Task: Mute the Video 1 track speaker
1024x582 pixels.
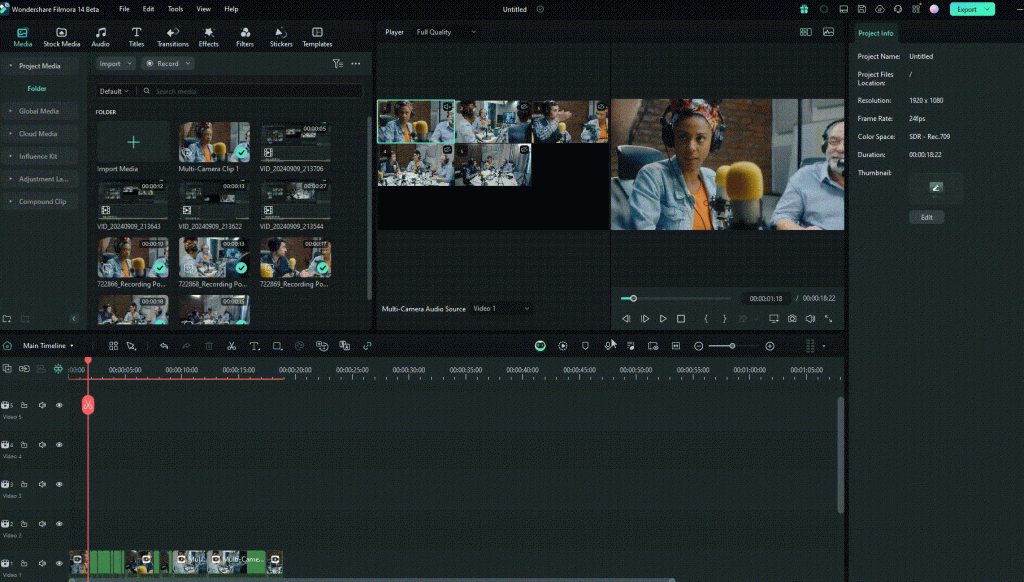Action: 42,563
